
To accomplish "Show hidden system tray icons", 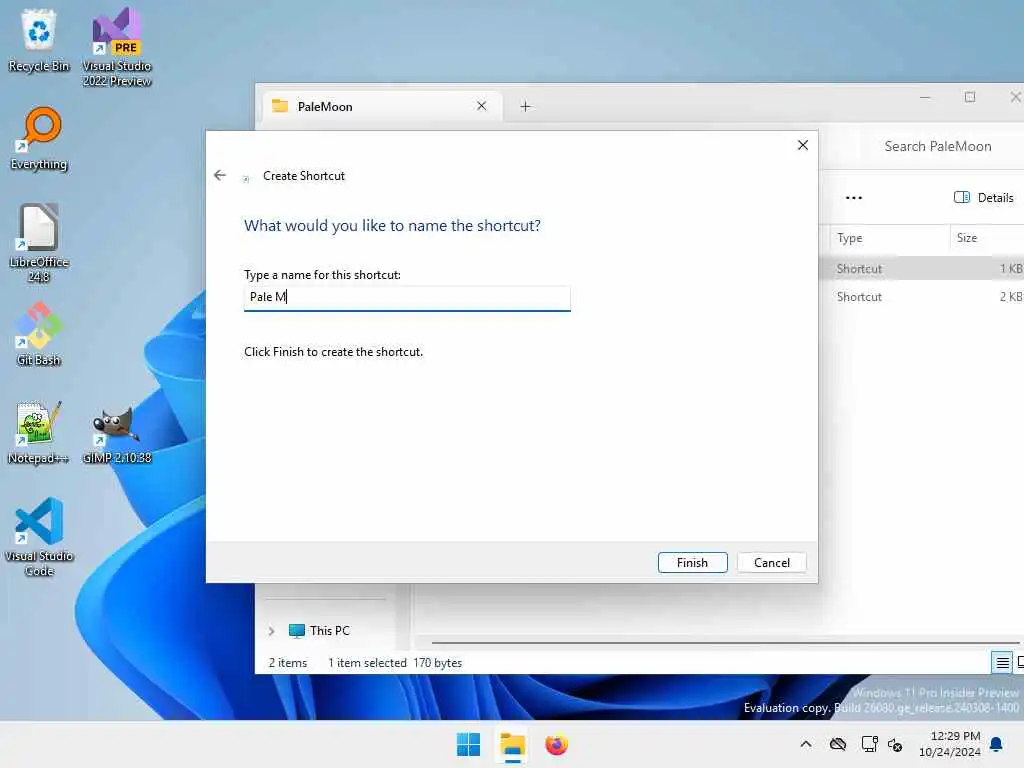I will 806,744.
